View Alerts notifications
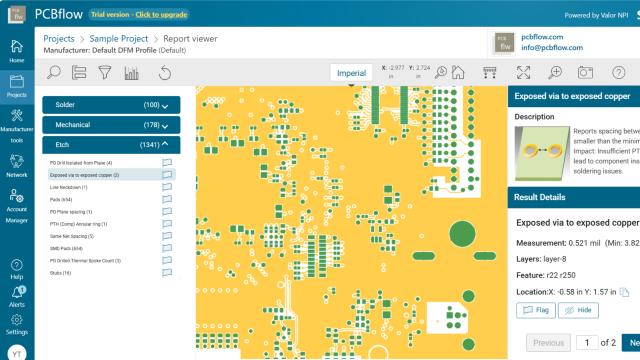 click(17, 297)
